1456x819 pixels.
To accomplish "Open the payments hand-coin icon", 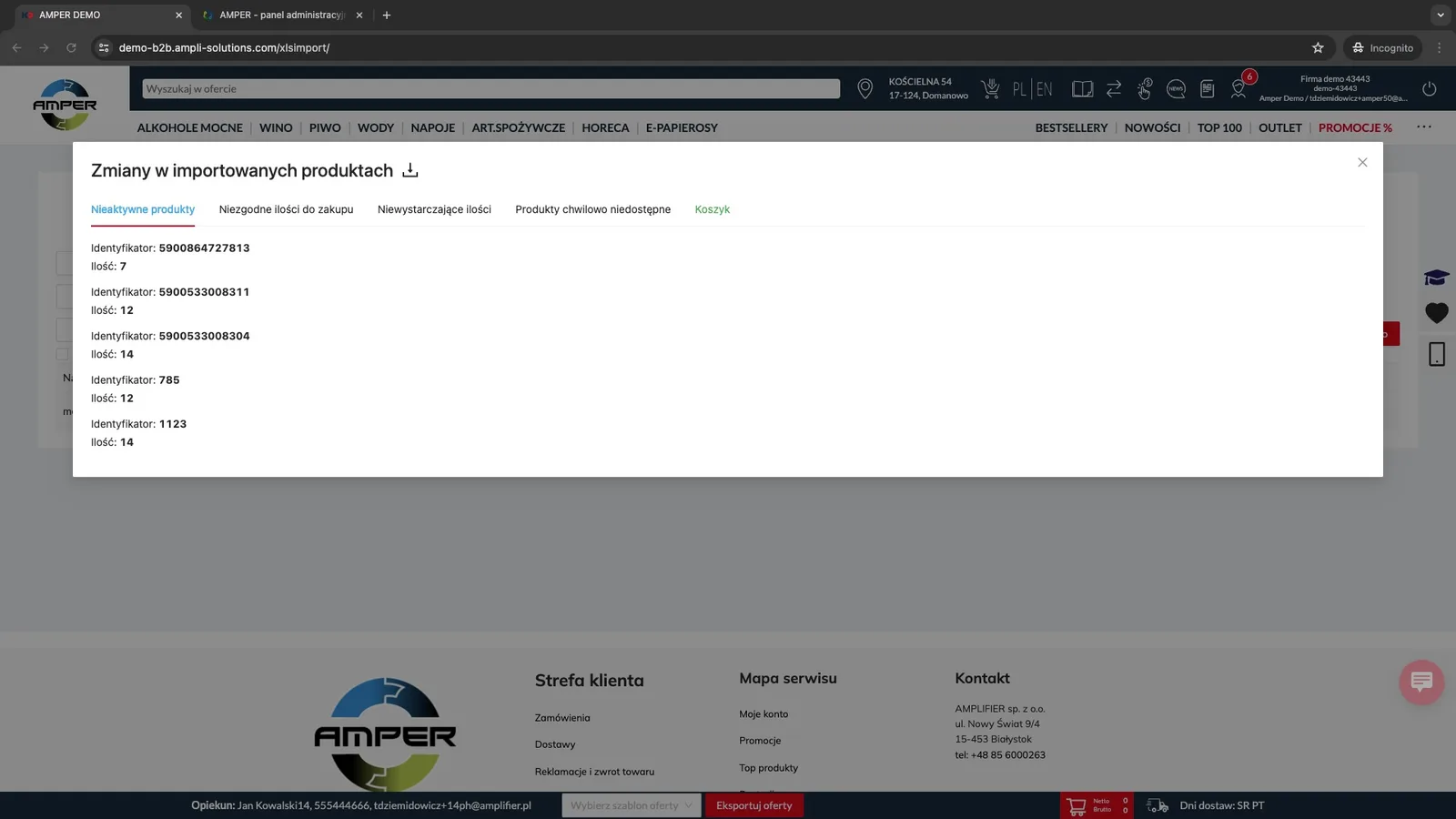I will point(1145,88).
